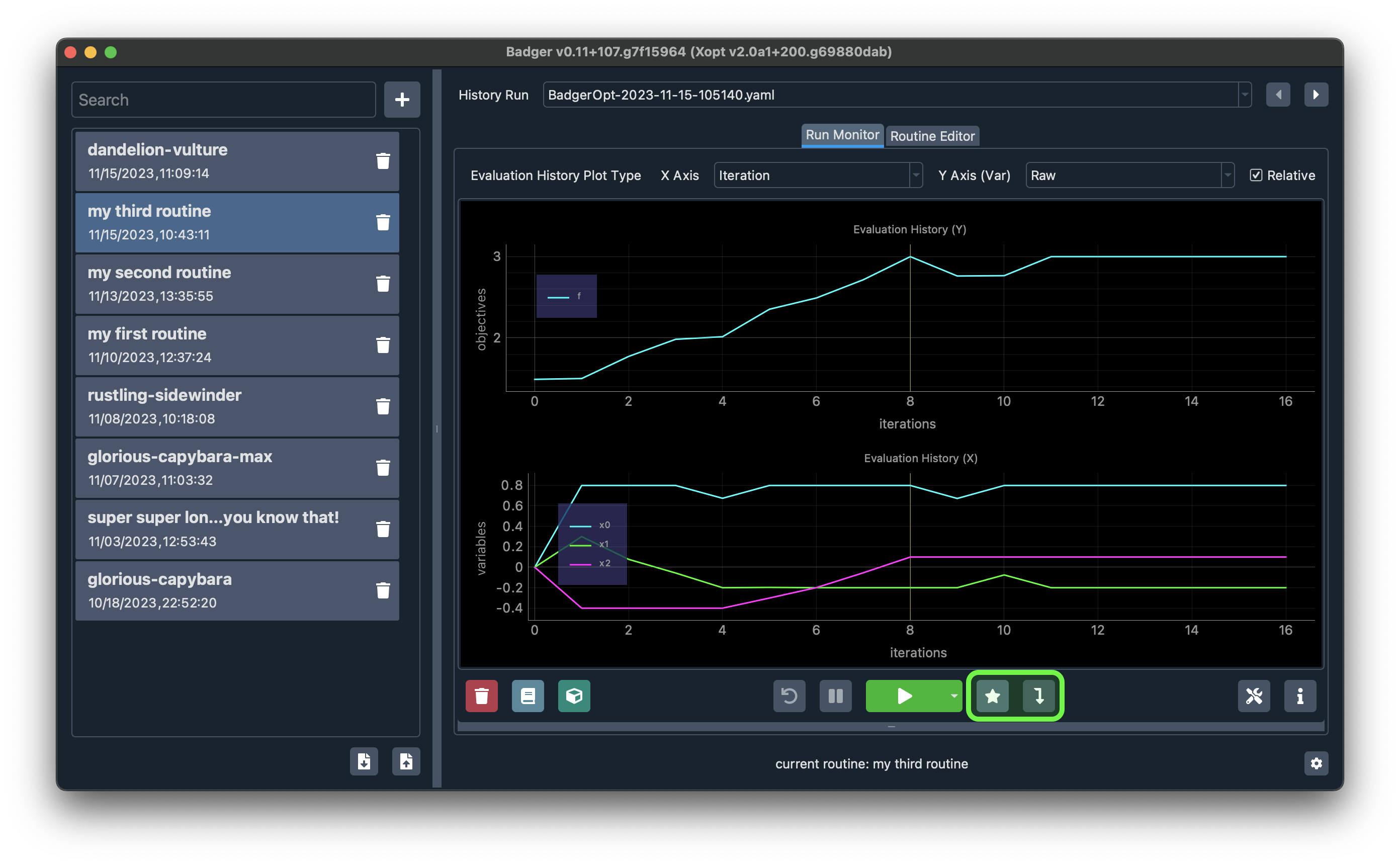Click the Evaluation History (Y) title
1400x865 pixels.
(x=909, y=229)
